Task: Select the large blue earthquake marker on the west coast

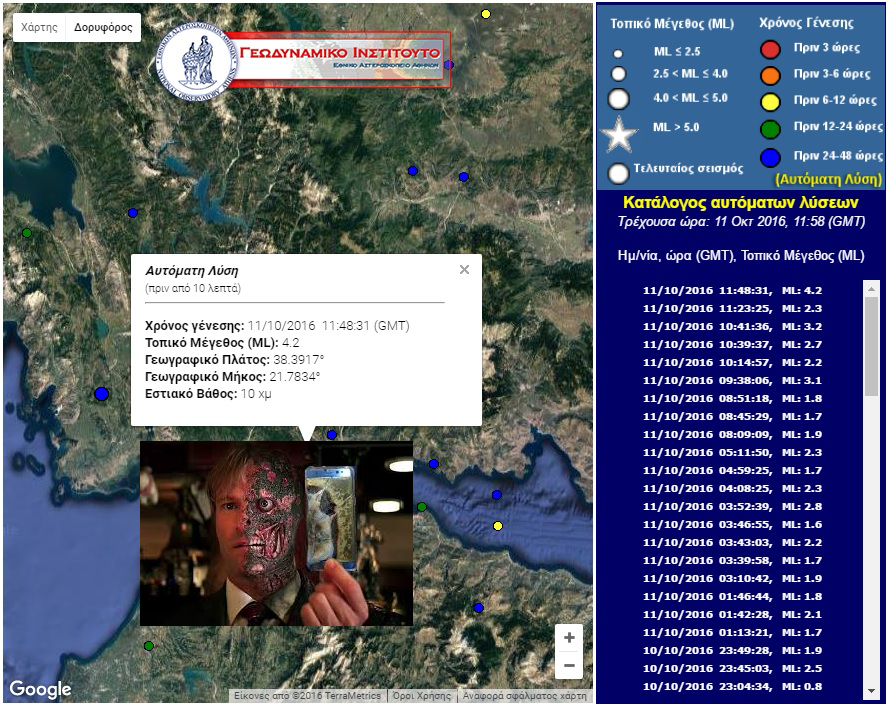Action: click(101, 394)
